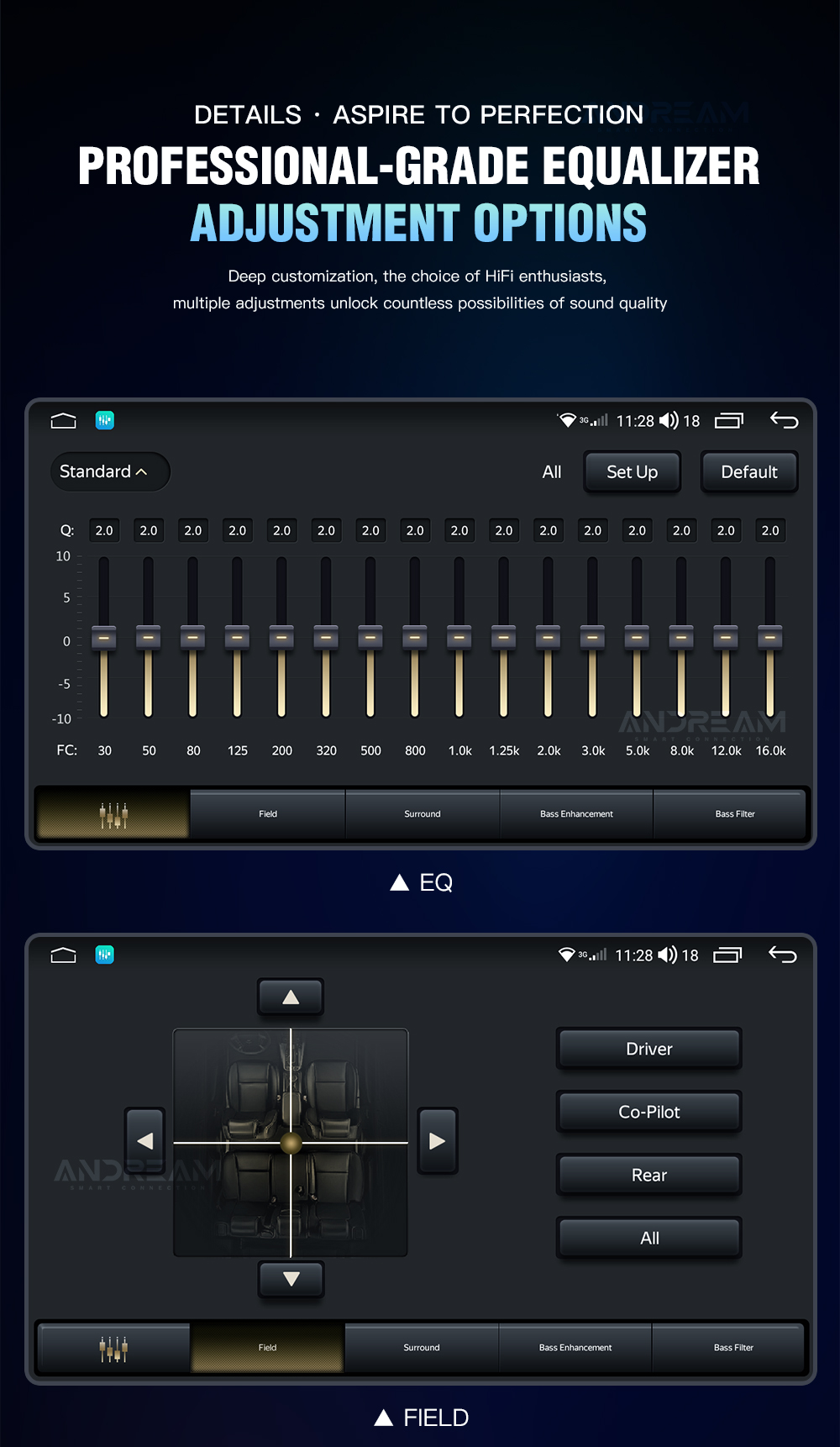
Task: Open recent apps icon on EQ screen
Action: tap(728, 420)
